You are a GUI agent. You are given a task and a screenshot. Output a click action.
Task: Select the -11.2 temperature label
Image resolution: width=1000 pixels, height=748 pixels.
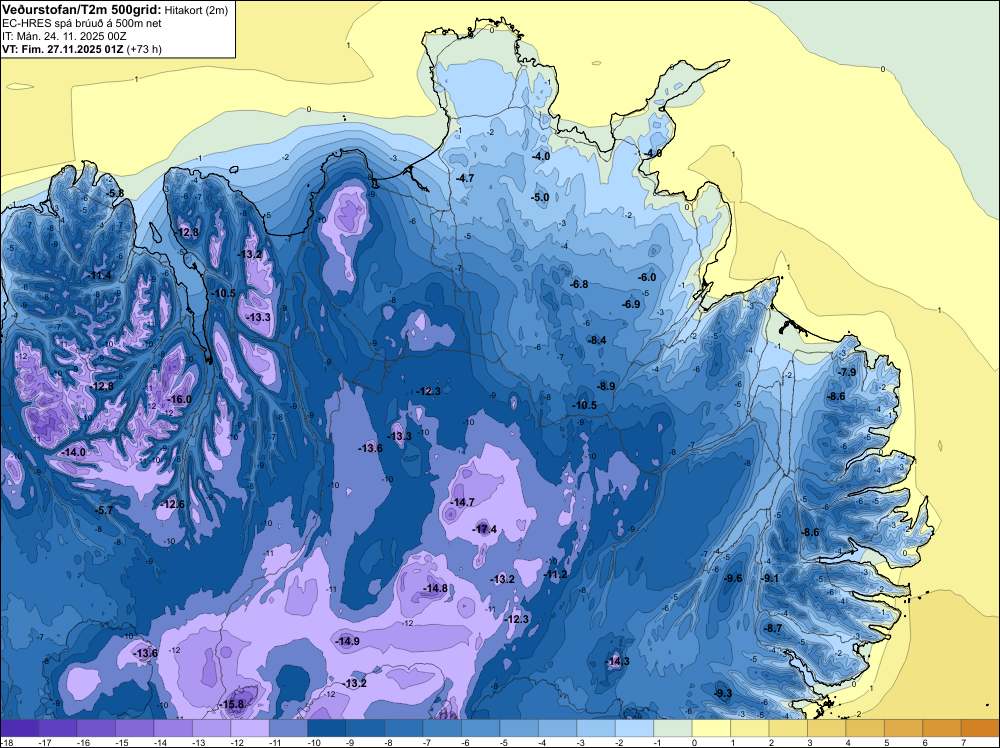555,575
